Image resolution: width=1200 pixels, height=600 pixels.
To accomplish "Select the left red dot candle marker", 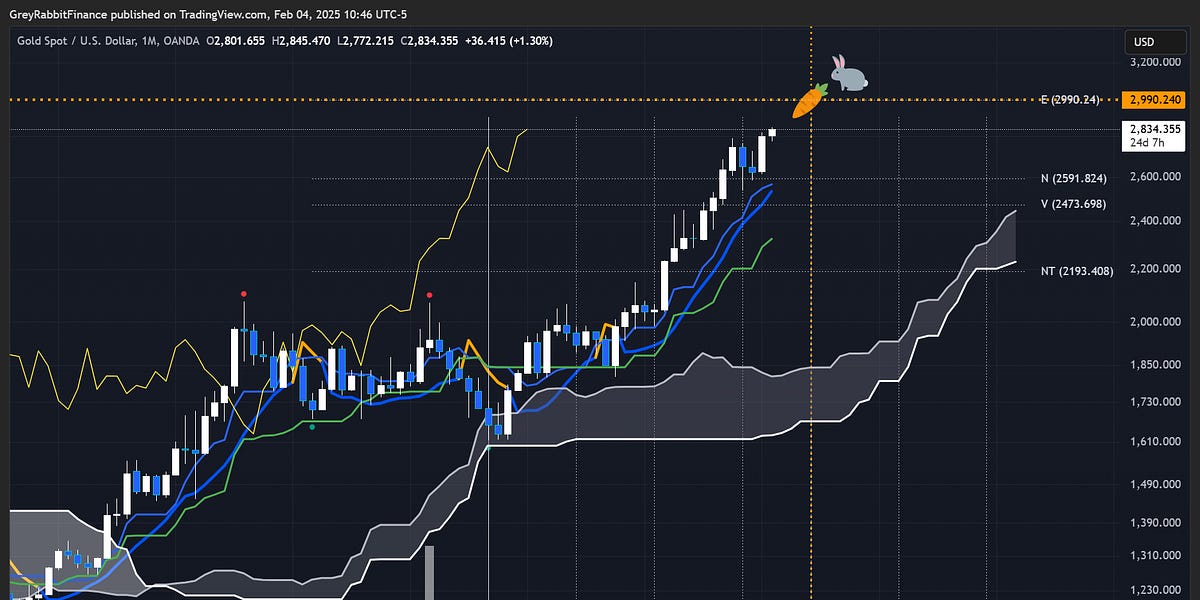I will 243,292.
